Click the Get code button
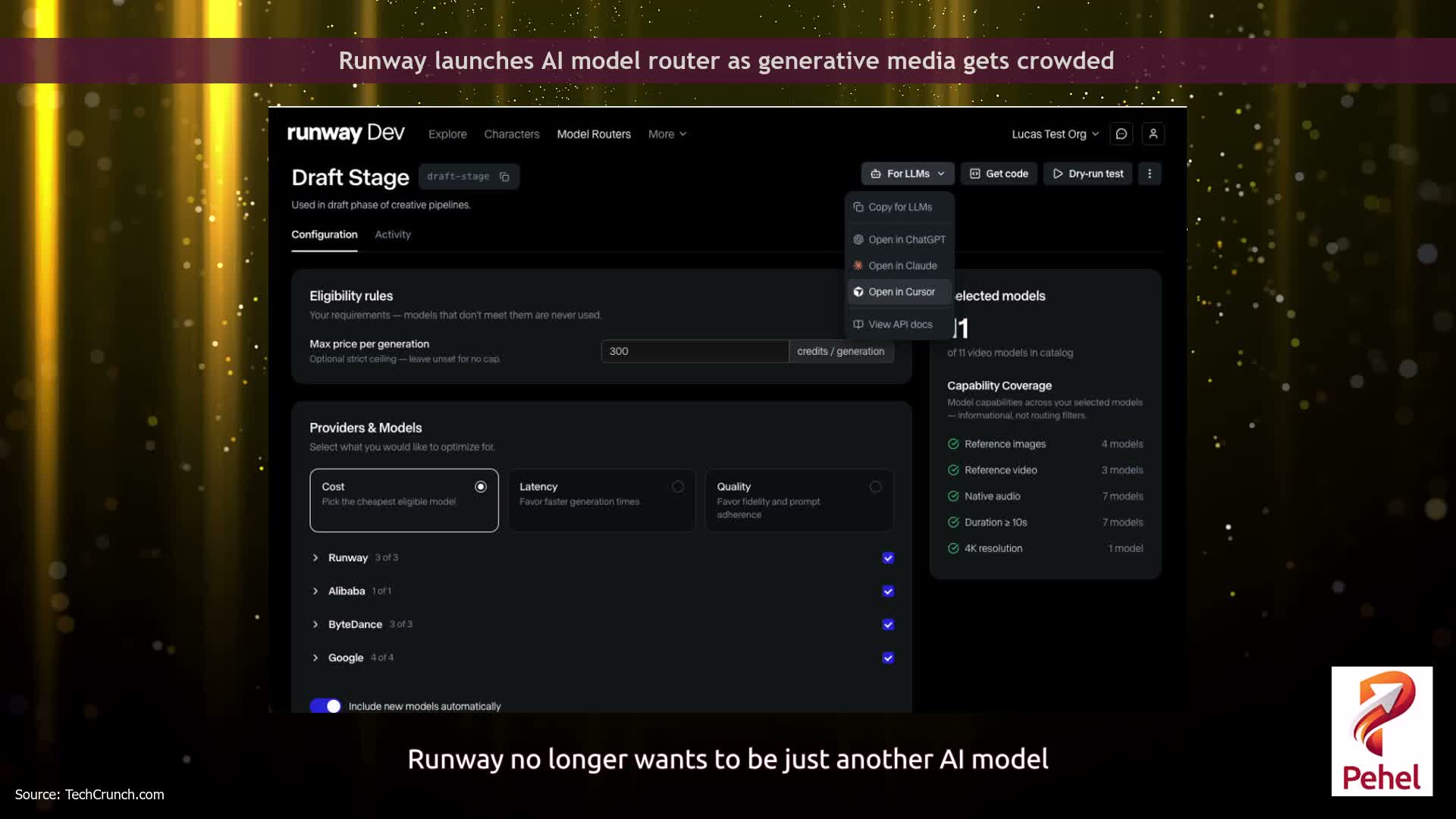The image size is (1456, 819). point(999,174)
